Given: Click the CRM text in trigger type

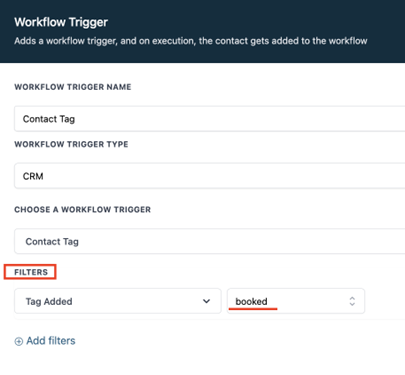Looking at the screenshot, I should (x=33, y=176).
